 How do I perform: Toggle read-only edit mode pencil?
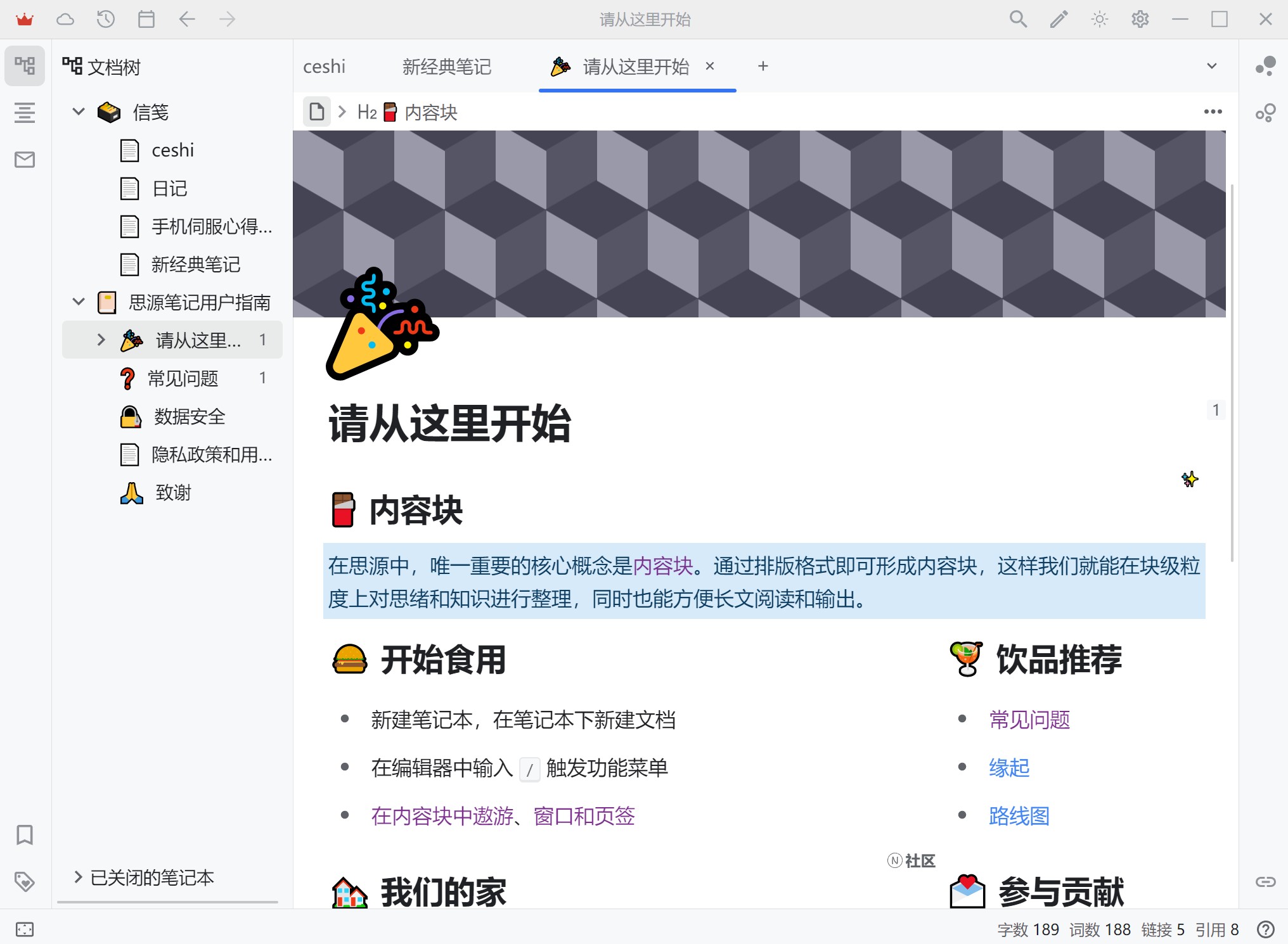[1059, 19]
